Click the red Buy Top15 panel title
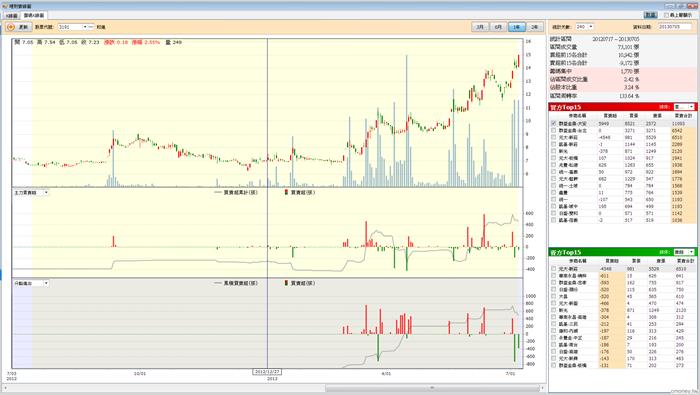The height and width of the screenshot is (395, 700). pos(565,107)
